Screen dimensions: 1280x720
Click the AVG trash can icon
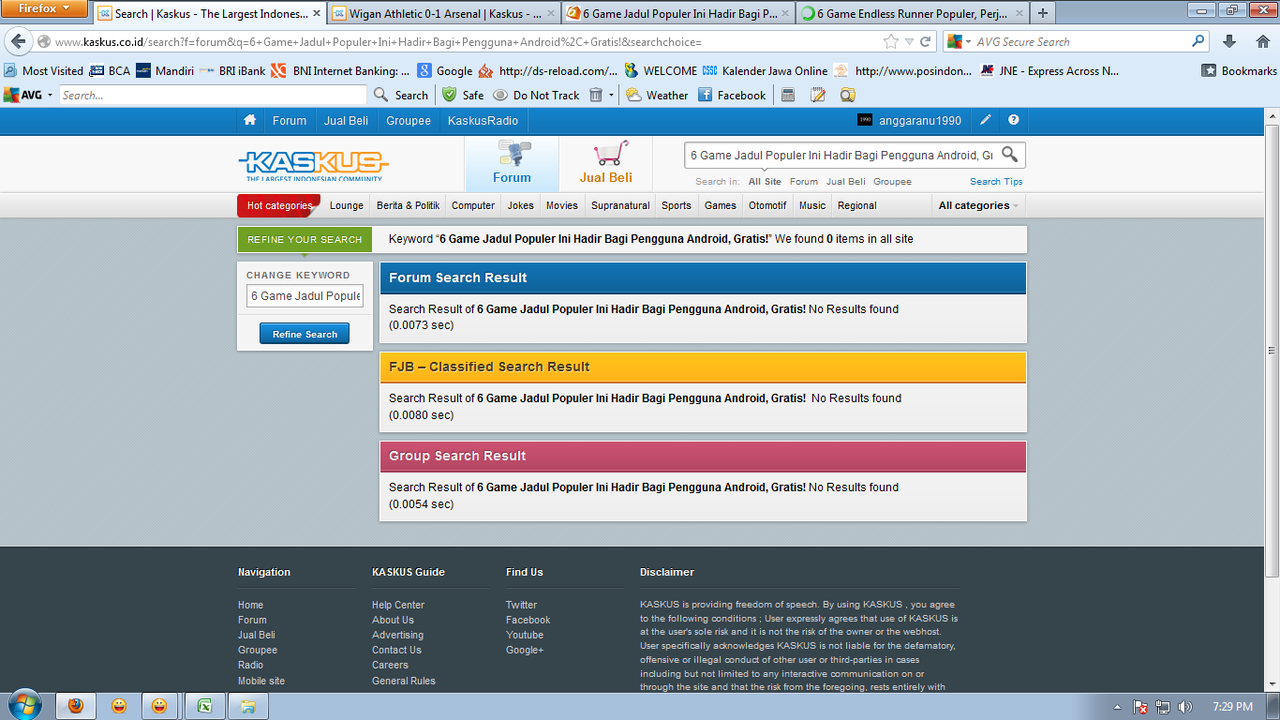coord(596,95)
